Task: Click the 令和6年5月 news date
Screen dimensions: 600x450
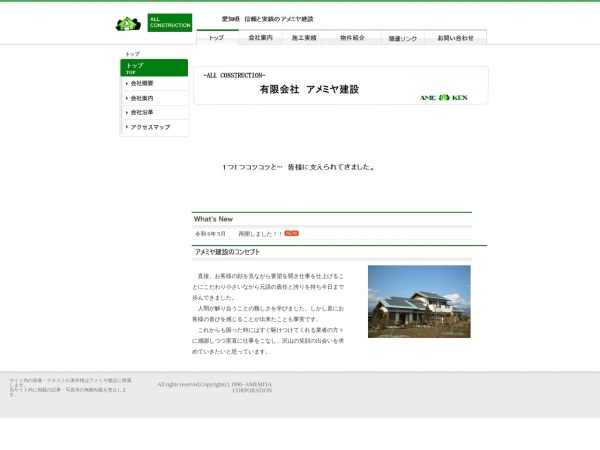Action: [210, 234]
